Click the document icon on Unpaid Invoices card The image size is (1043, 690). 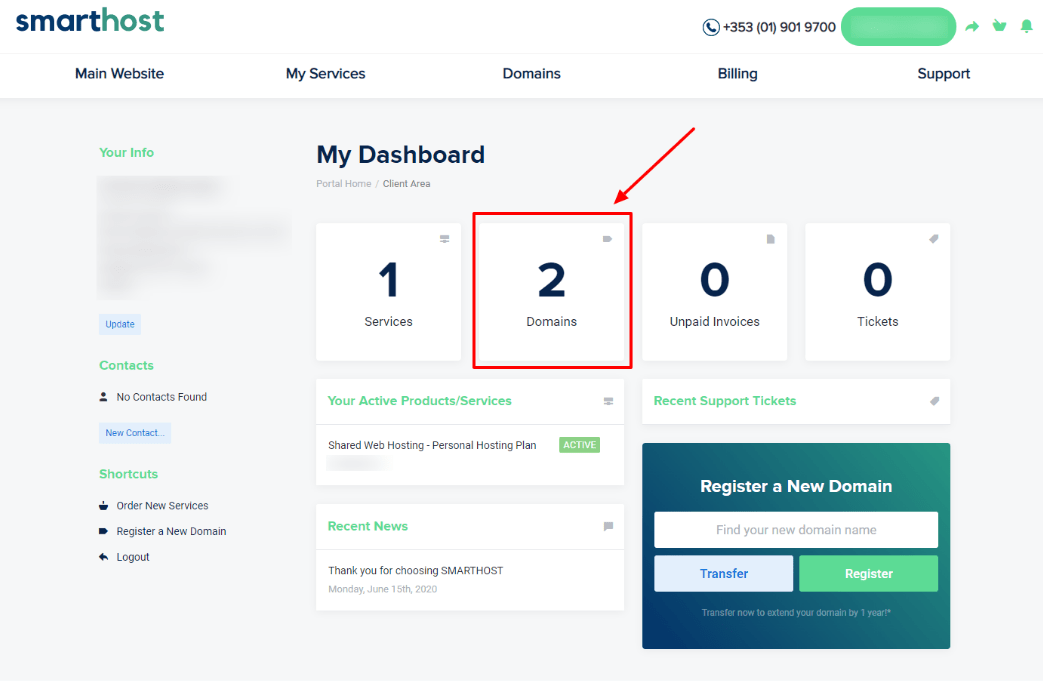771,239
